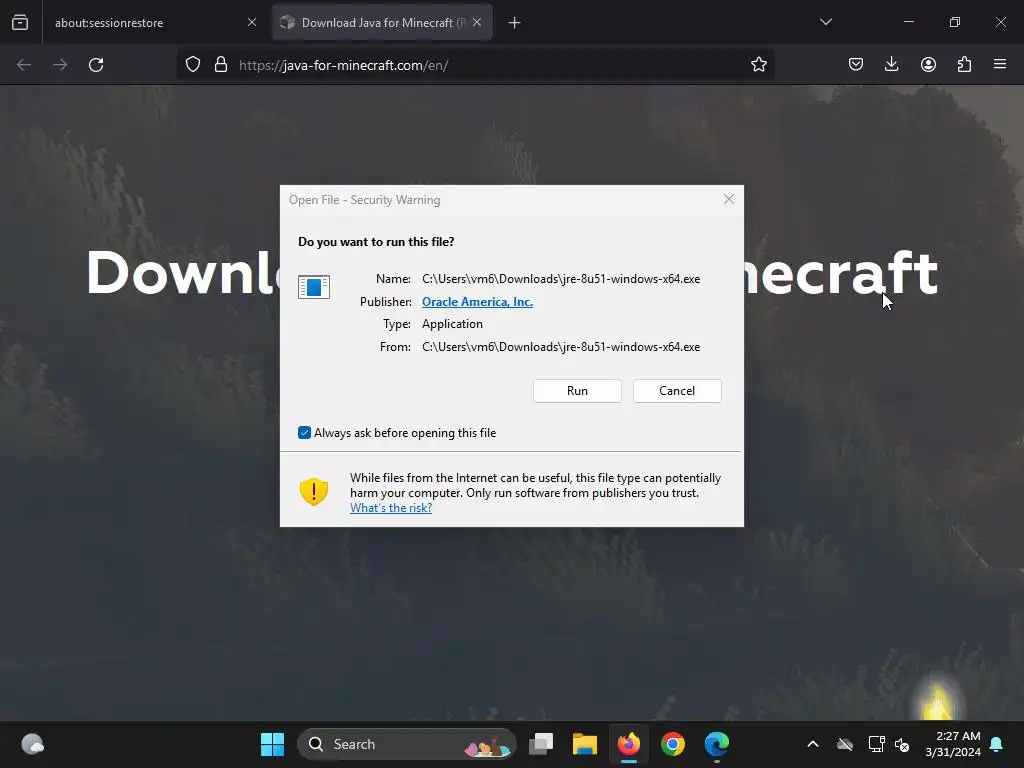1024x768 pixels.
Task: Close the Security Warning dialog
Action: pos(729,199)
